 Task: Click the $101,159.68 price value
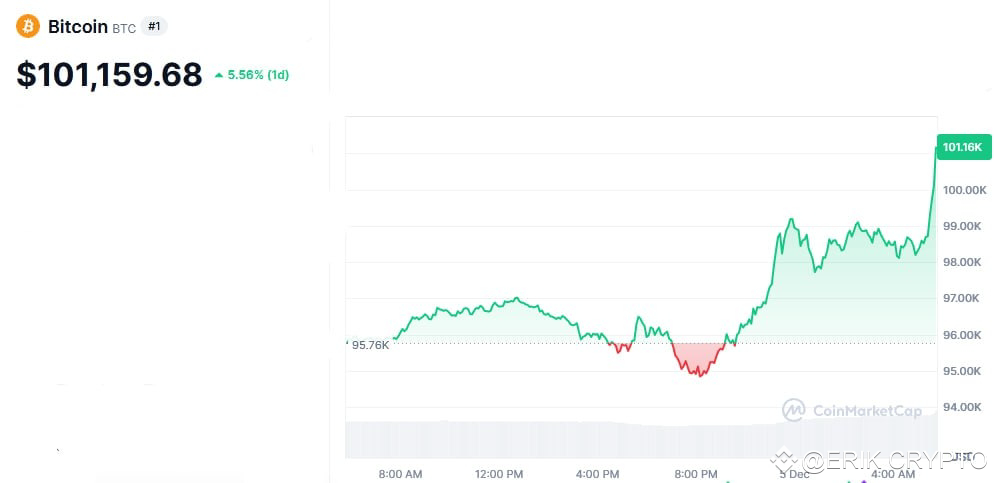109,74
